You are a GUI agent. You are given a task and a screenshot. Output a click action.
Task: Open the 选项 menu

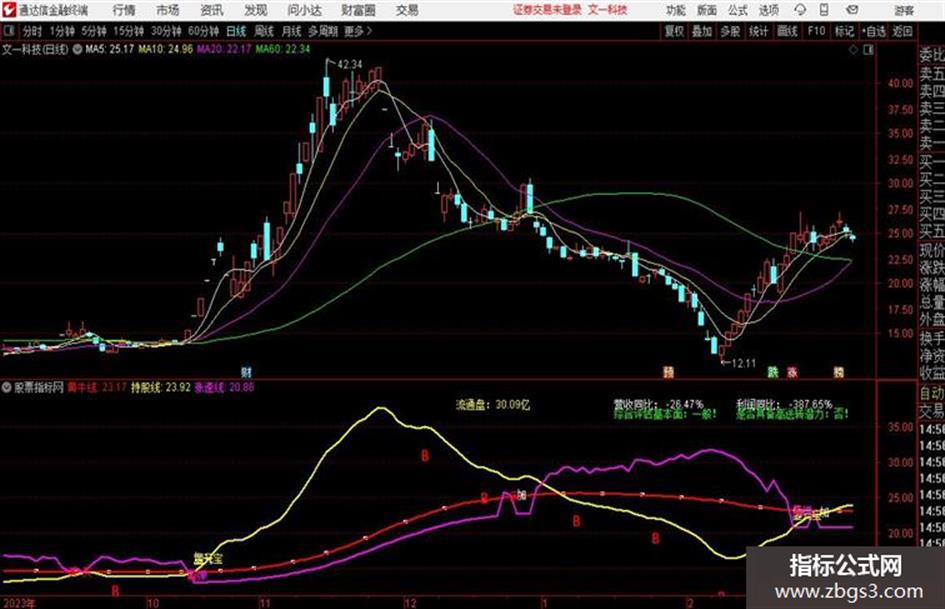tap(768, 10)
